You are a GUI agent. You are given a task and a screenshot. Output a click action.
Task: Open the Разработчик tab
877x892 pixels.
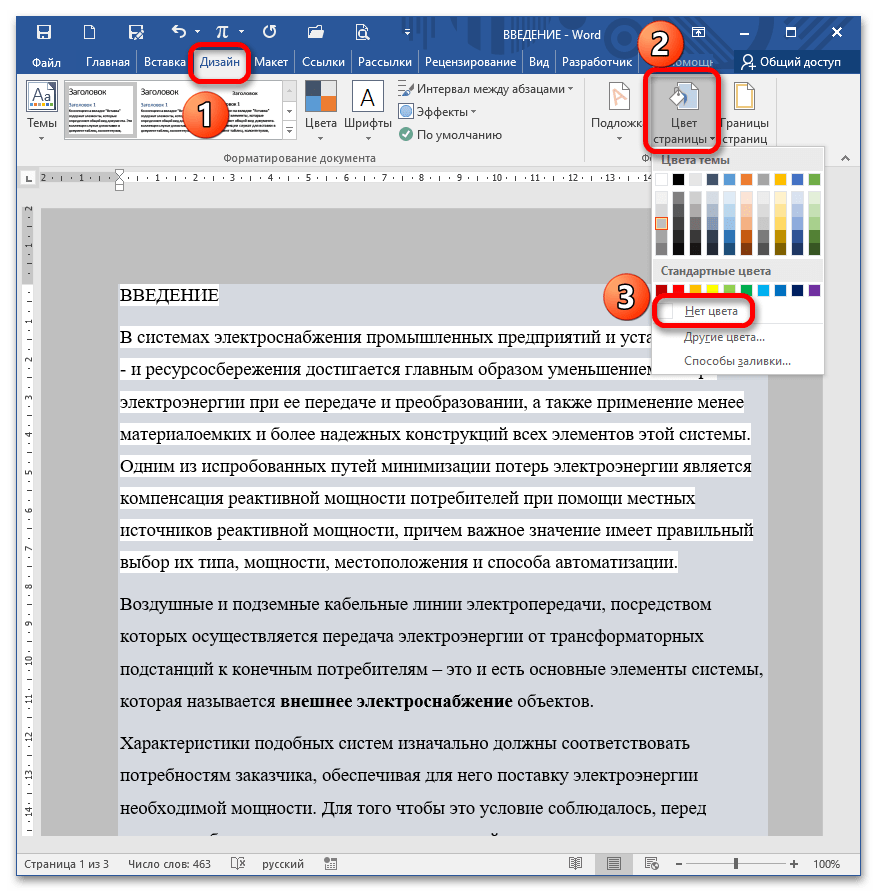(x=597, y=62)
